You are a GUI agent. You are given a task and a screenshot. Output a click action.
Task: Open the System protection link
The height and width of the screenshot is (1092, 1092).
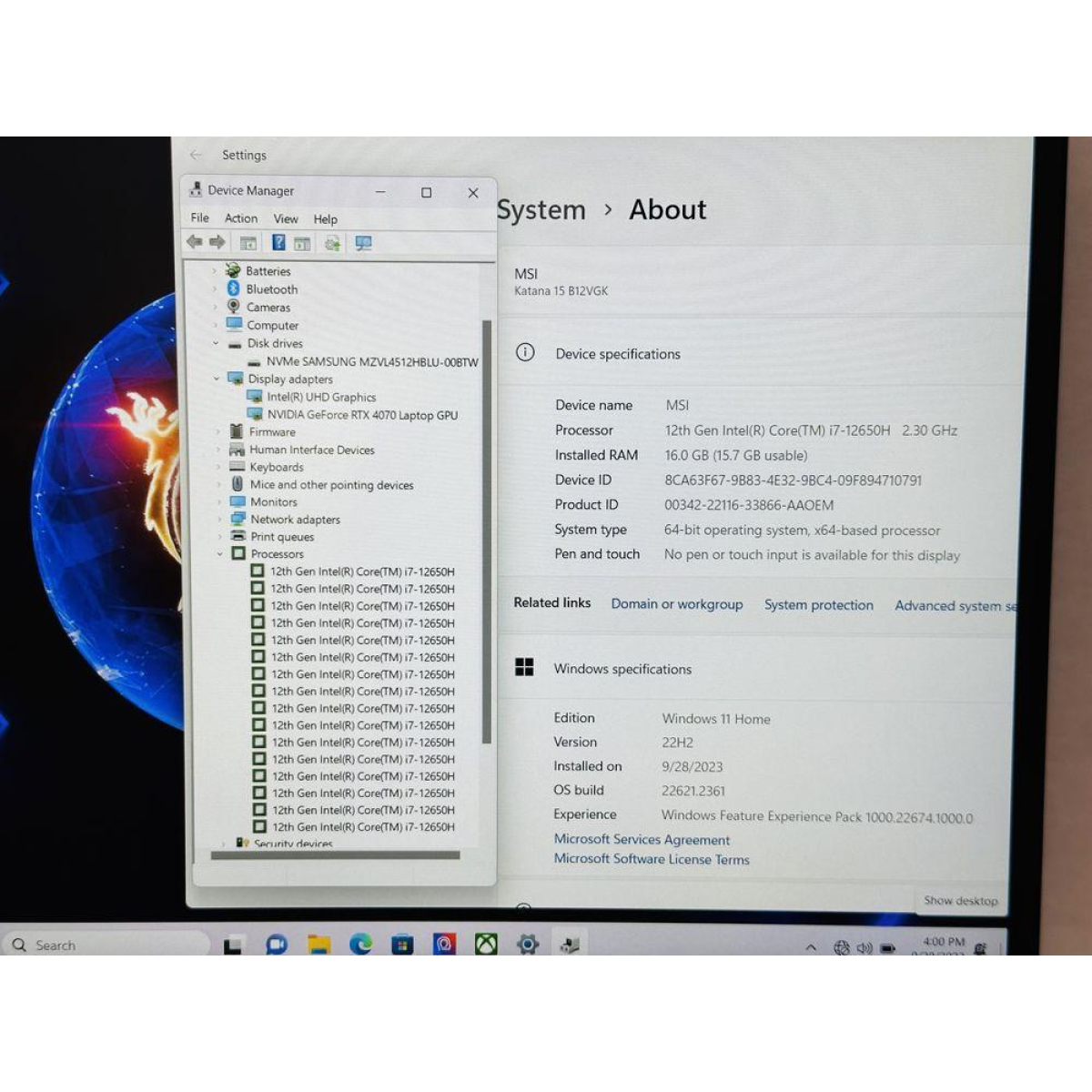(818, 605)
